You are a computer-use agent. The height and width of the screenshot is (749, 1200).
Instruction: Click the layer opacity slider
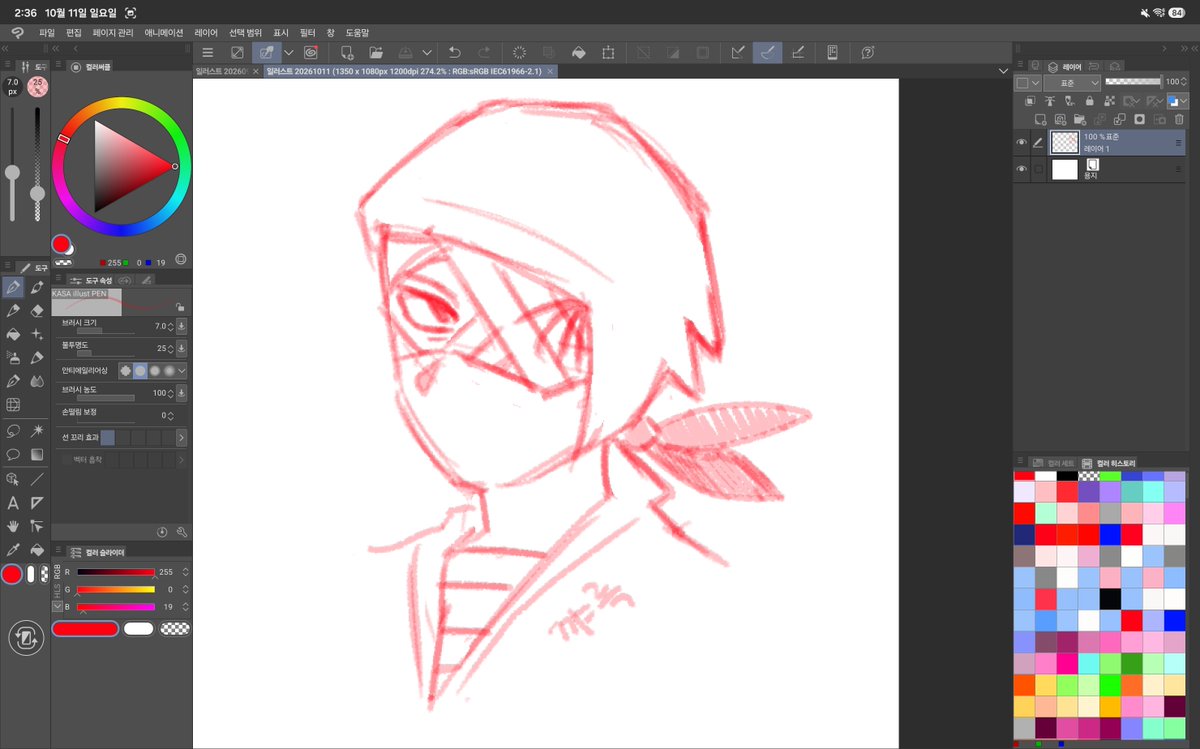[1132, 82]
